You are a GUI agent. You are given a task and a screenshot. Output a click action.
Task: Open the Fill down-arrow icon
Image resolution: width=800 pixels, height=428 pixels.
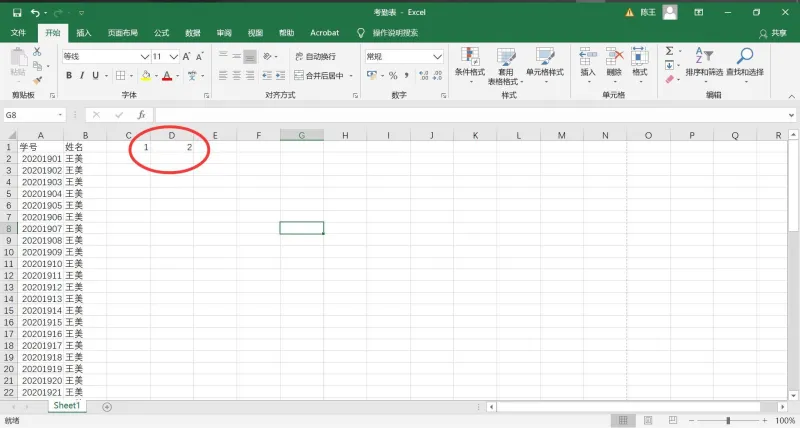coord(669,65)
